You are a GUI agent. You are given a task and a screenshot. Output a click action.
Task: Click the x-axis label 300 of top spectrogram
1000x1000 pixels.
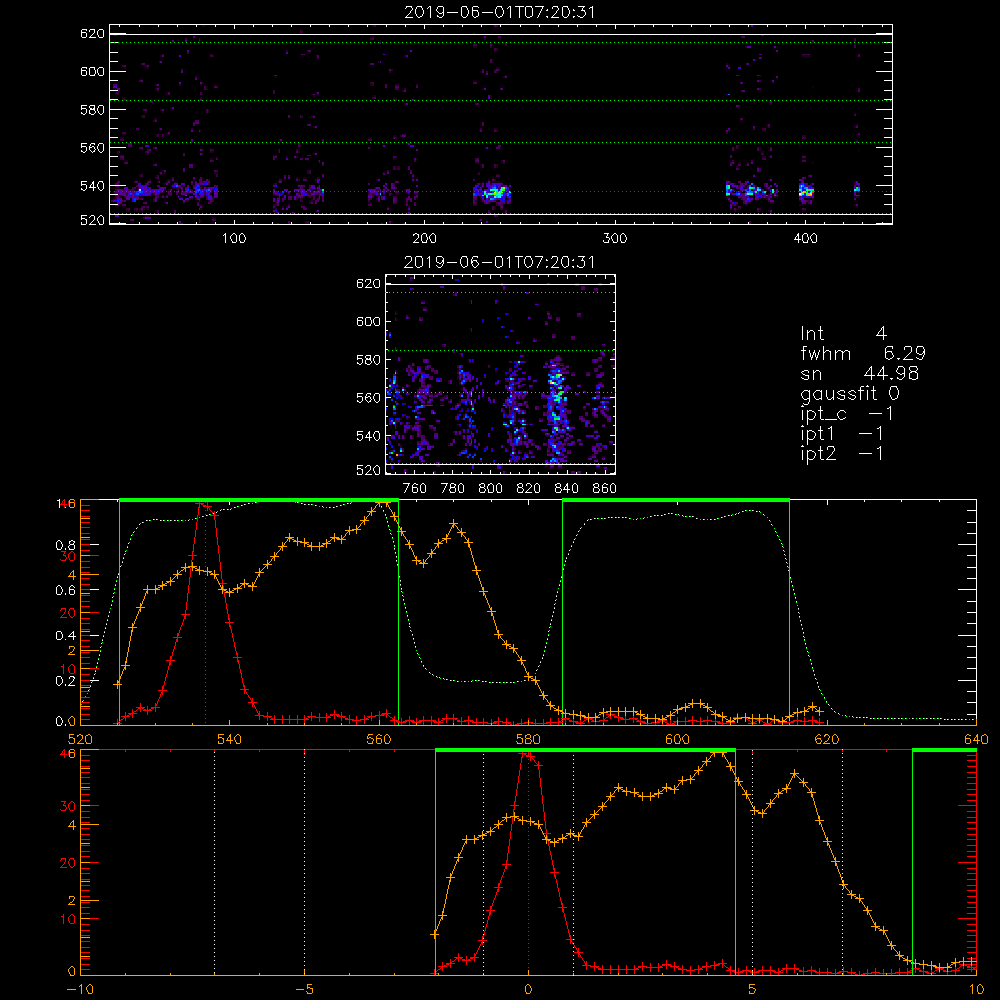(615, 239)
